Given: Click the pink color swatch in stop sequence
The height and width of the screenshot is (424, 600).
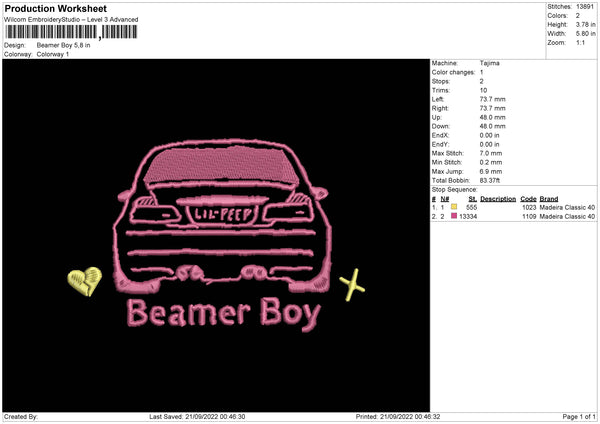Looking at the screenshot, I should [453, 216].
